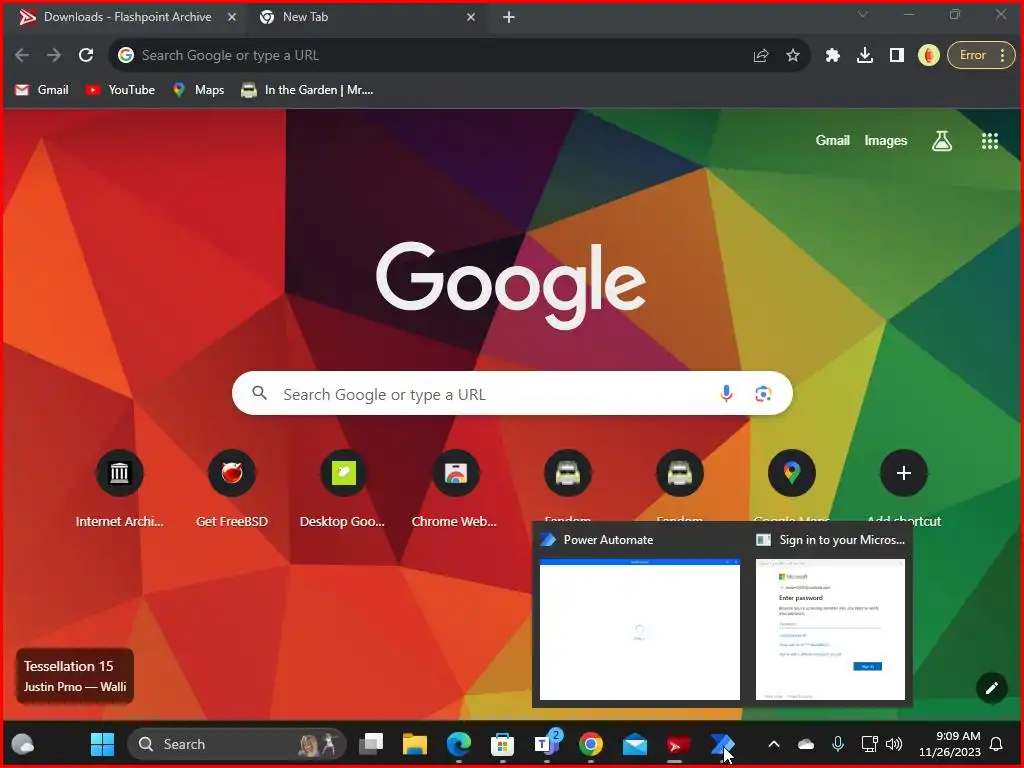Share this page icon in address bar
The image size is (1024, 768).
click(761, 56)
